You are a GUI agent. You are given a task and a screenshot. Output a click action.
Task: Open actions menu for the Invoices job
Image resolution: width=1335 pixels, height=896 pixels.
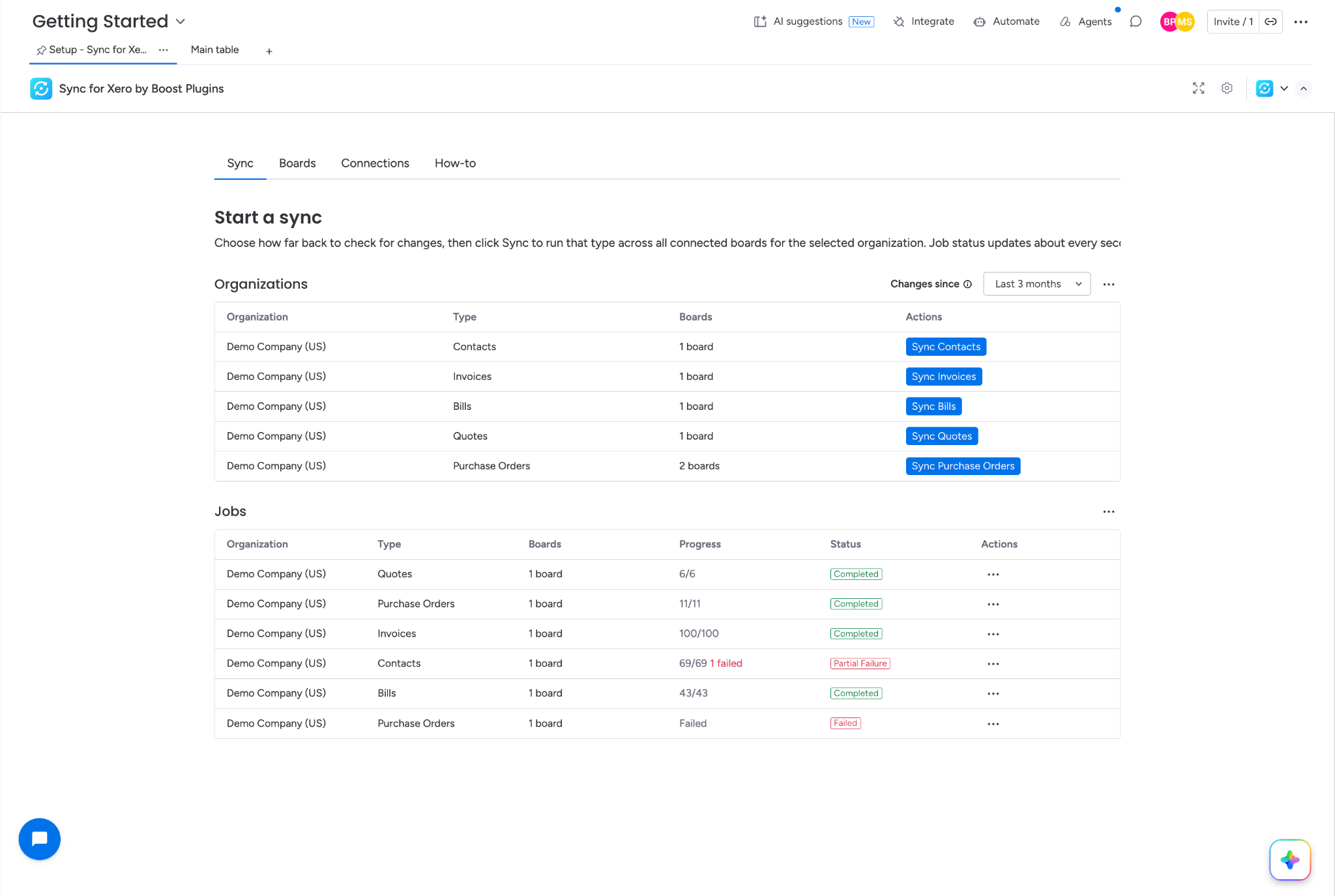click(993, 634)
